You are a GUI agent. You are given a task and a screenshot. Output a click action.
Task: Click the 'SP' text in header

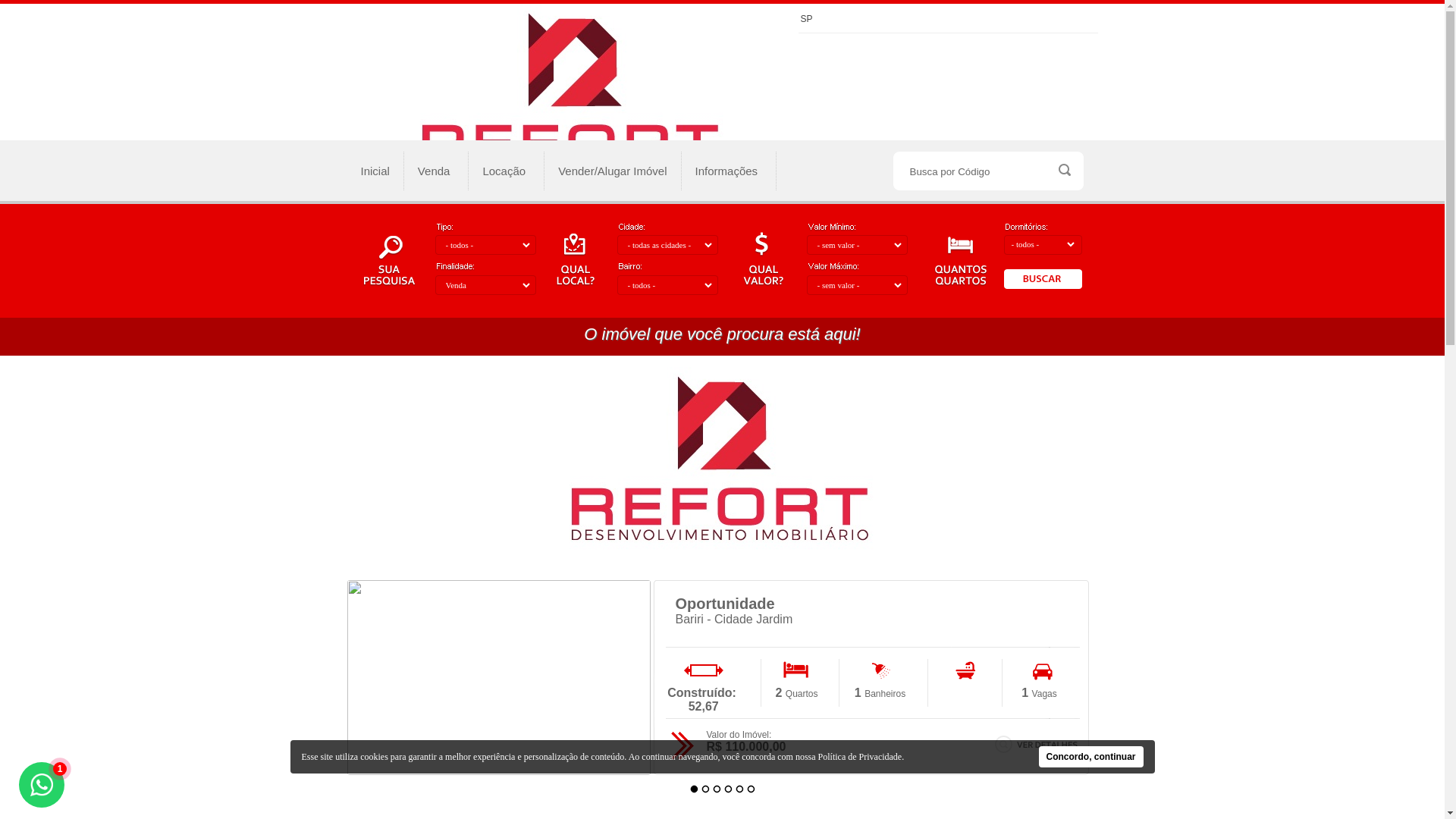click(x=806, y=19)
